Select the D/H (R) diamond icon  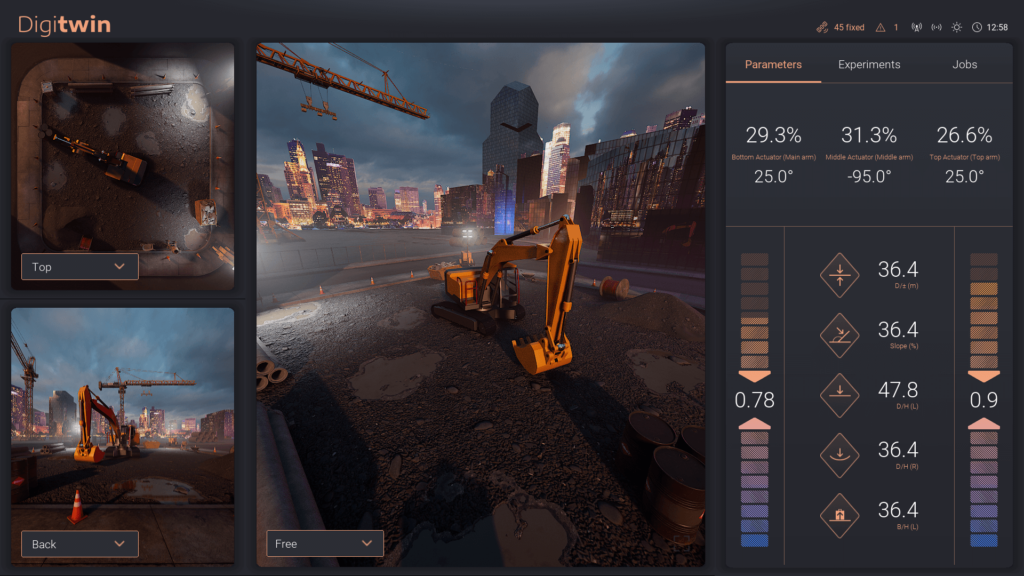tap(840, 455)
